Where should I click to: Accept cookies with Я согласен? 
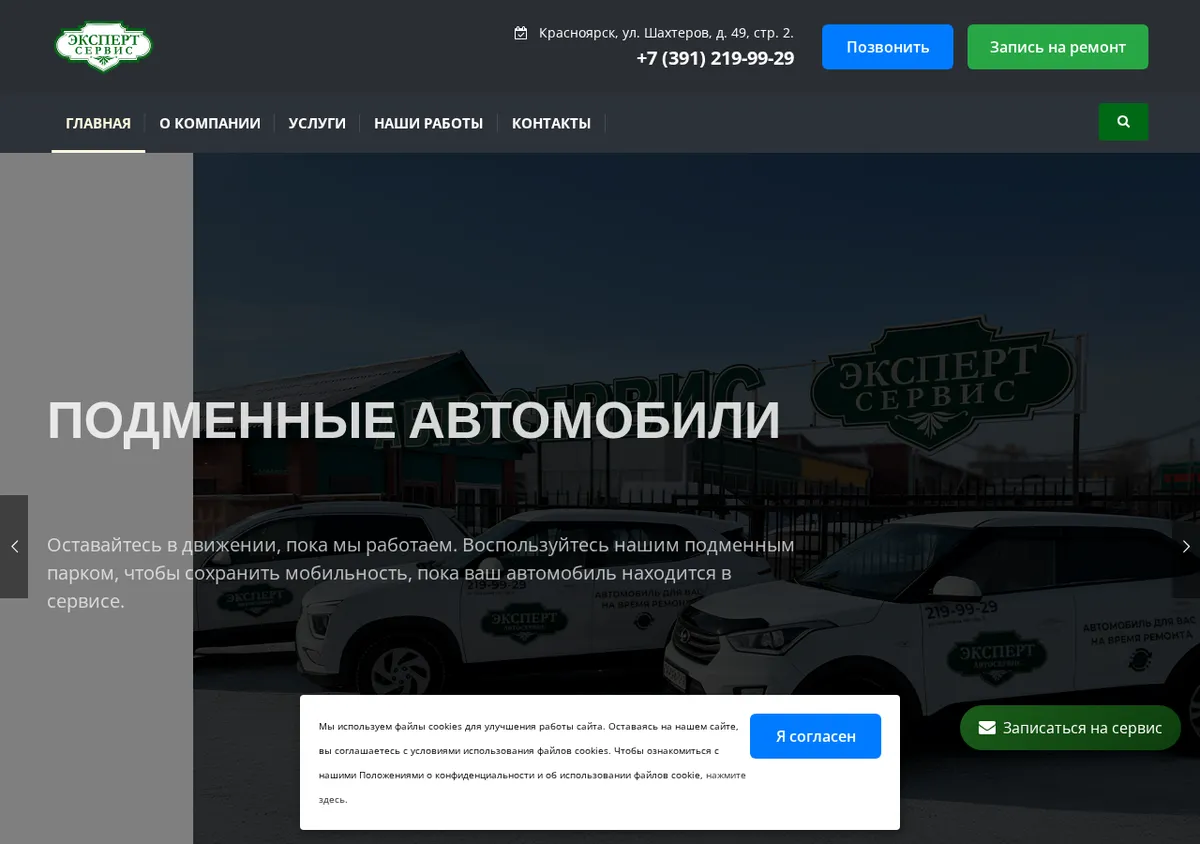click(x=815, y=736)
